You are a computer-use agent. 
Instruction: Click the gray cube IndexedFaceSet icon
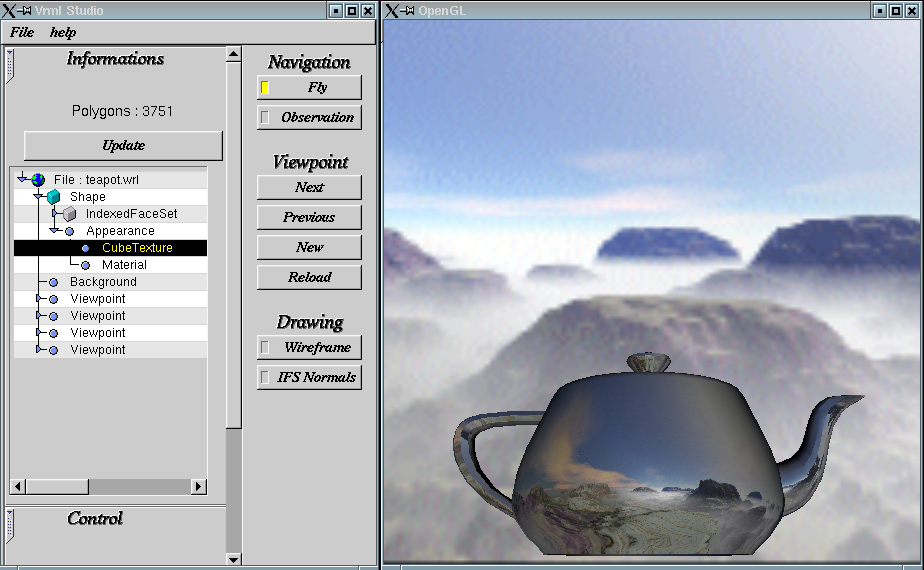tap(69, 214)
